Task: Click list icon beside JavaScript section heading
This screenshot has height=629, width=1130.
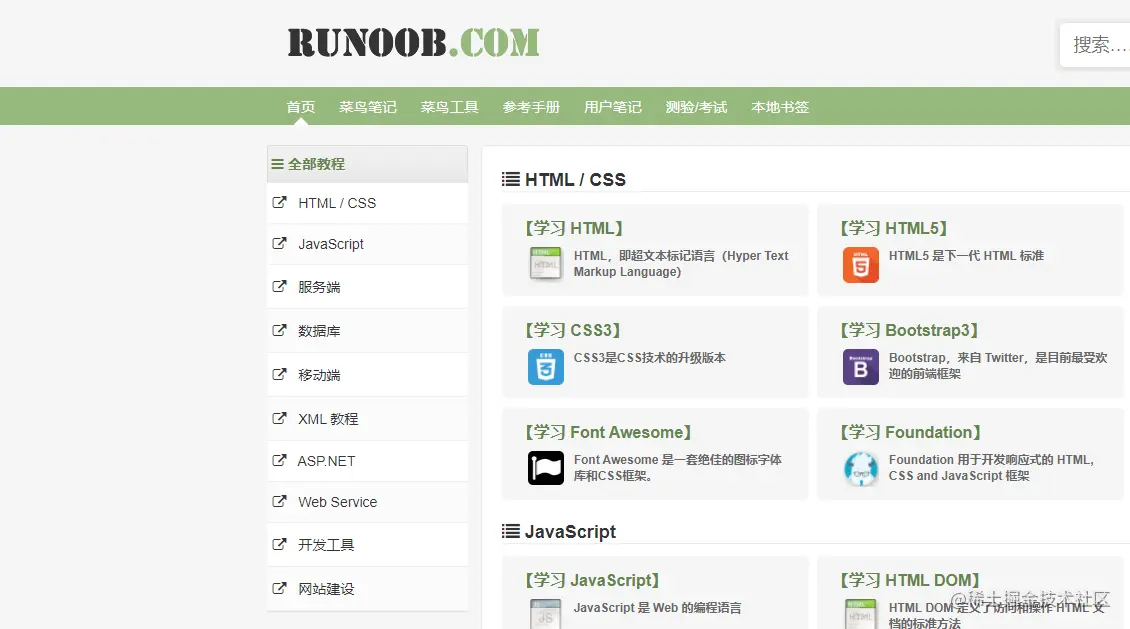Action: pyautogui.click(x=510, y=531)
